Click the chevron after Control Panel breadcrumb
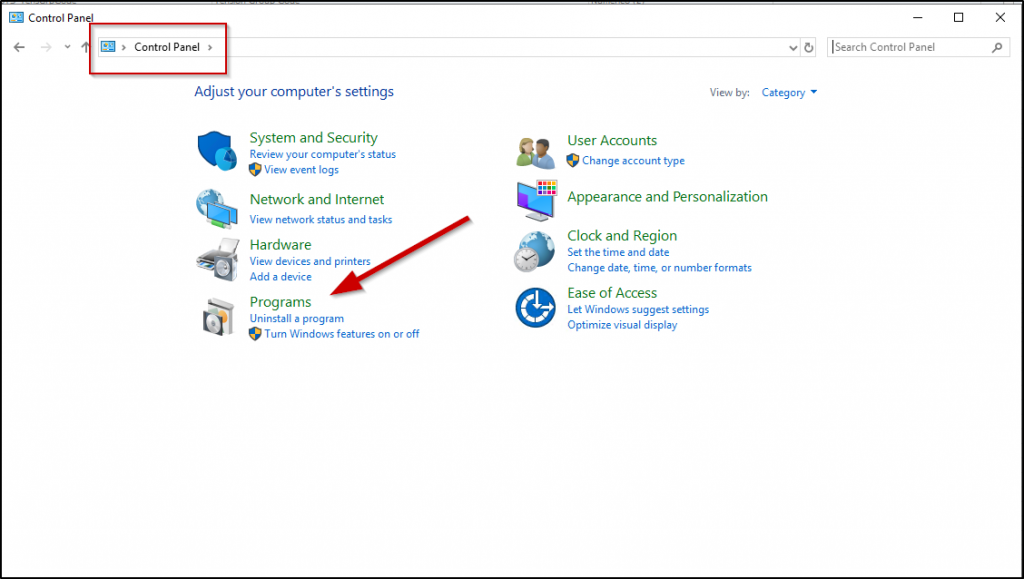The width and height of the screenshot is (1024, 579). tap(211, 47)
